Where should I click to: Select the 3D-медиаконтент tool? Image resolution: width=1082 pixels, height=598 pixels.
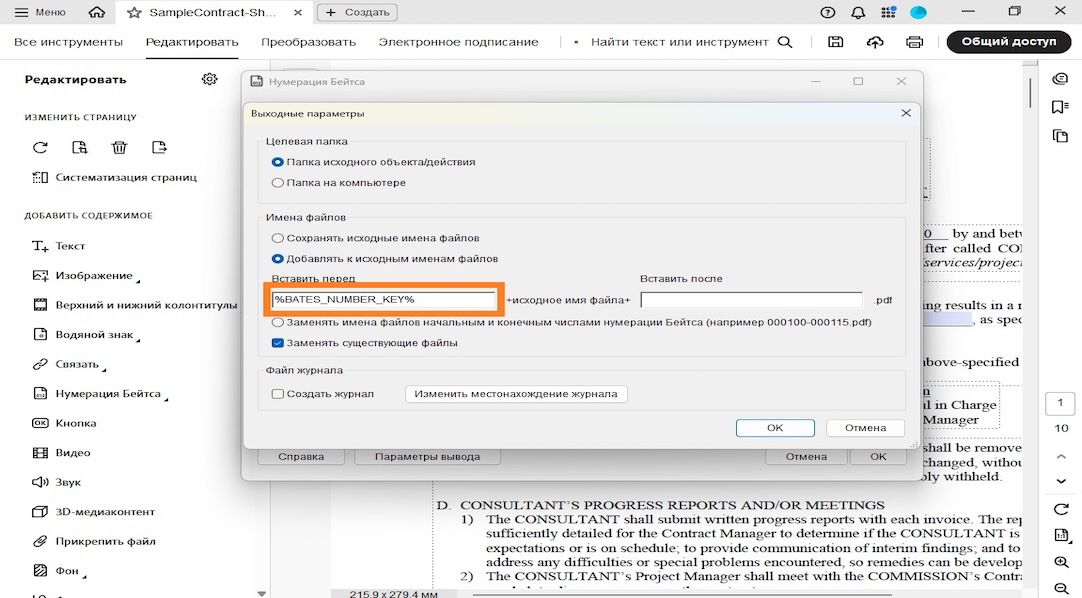93,512
